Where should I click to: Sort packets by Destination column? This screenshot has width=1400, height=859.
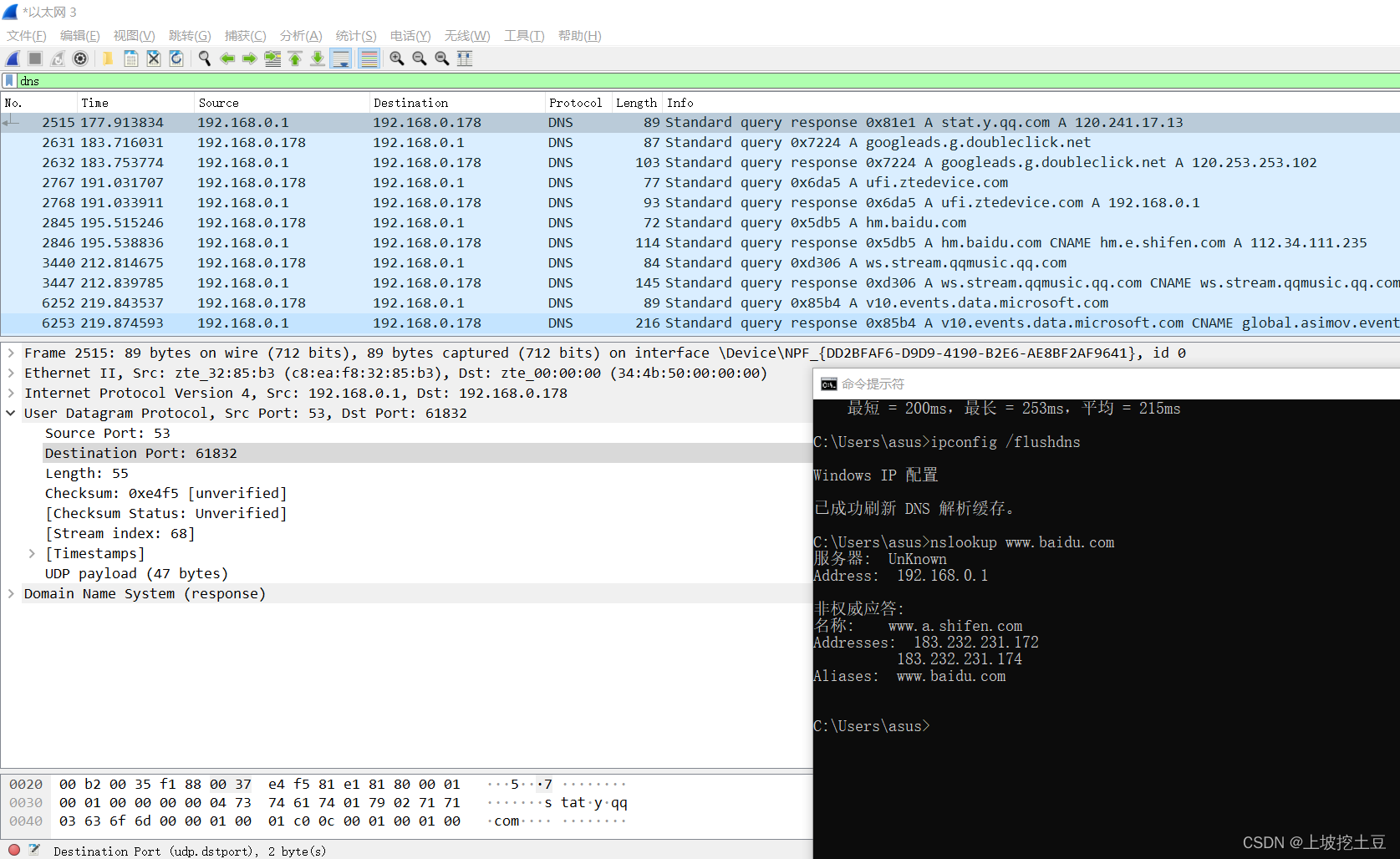click(x=457, y=103)
